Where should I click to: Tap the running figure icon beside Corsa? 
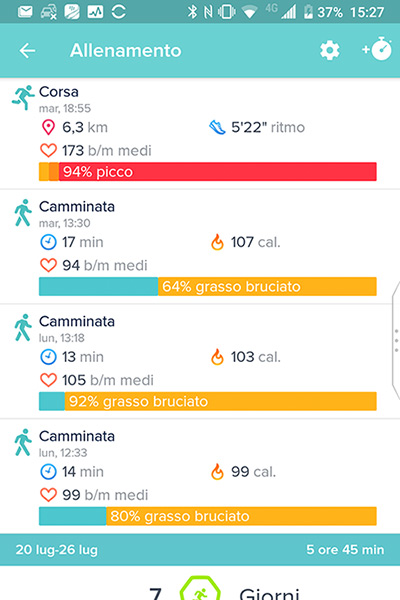[23, 98]
